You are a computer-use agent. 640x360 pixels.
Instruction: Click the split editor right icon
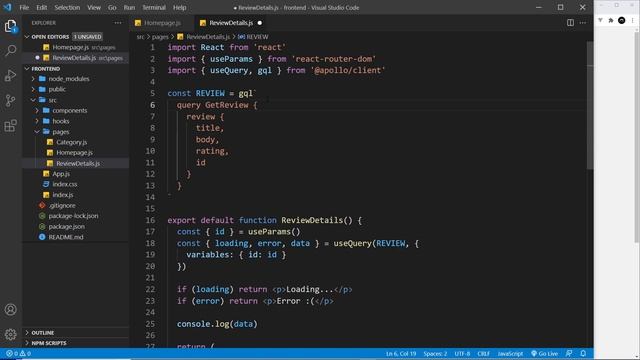click(x=570, y=23)
